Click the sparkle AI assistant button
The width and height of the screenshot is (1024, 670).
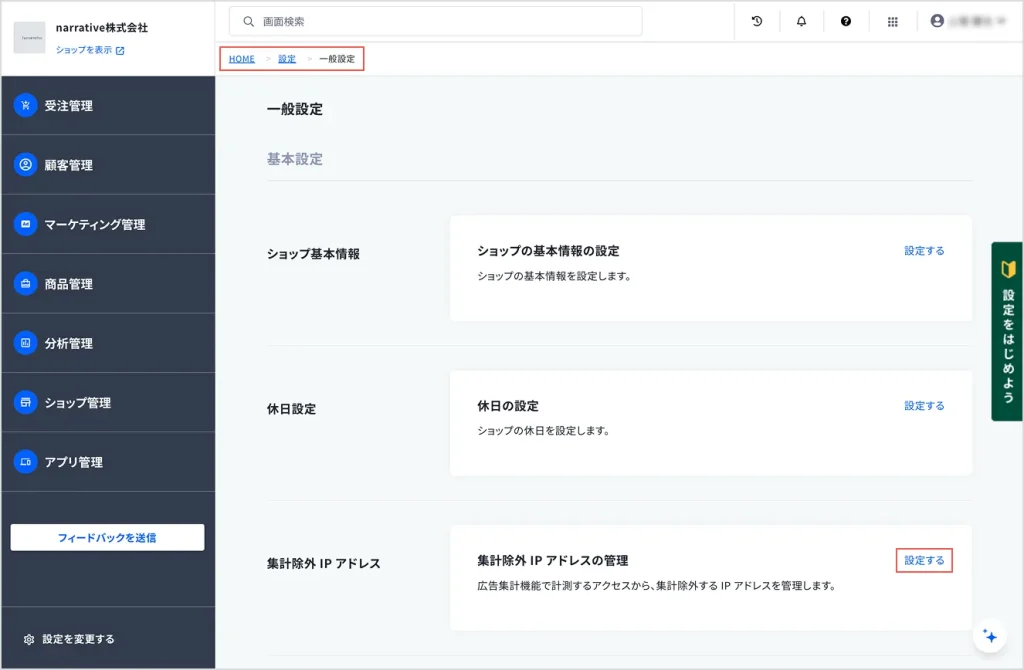(990, 636)
